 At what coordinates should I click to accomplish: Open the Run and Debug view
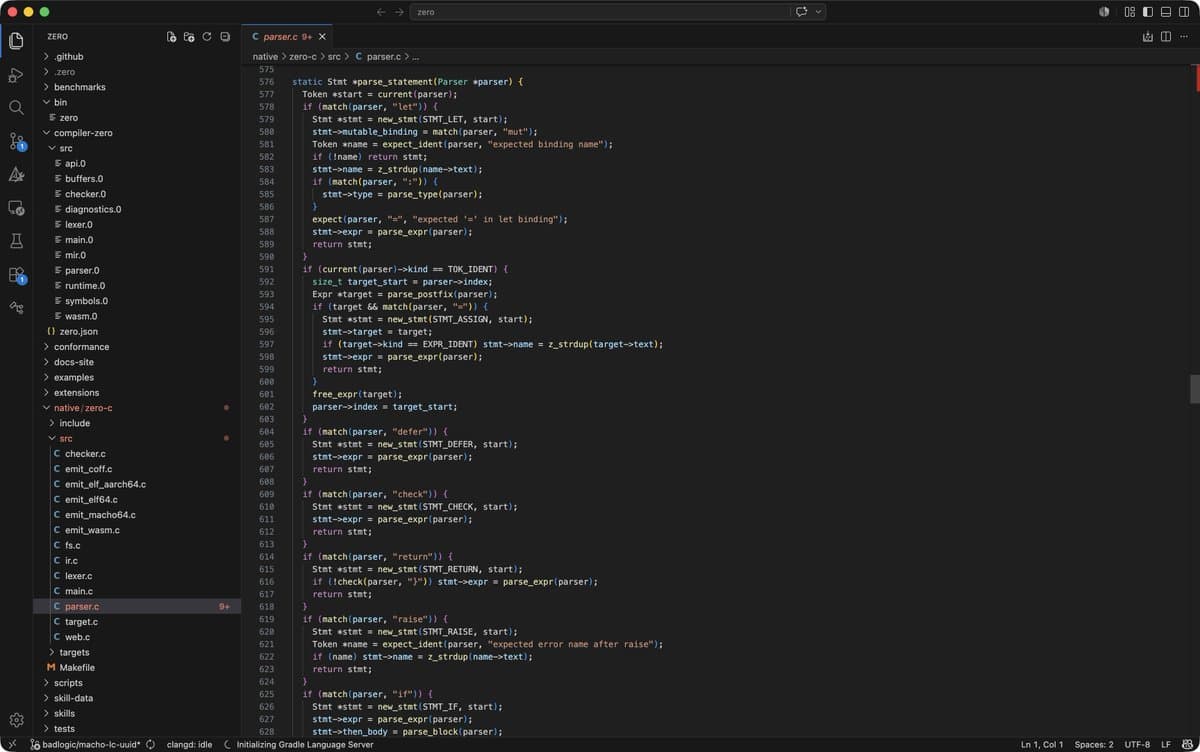click(x=16, y=75)
